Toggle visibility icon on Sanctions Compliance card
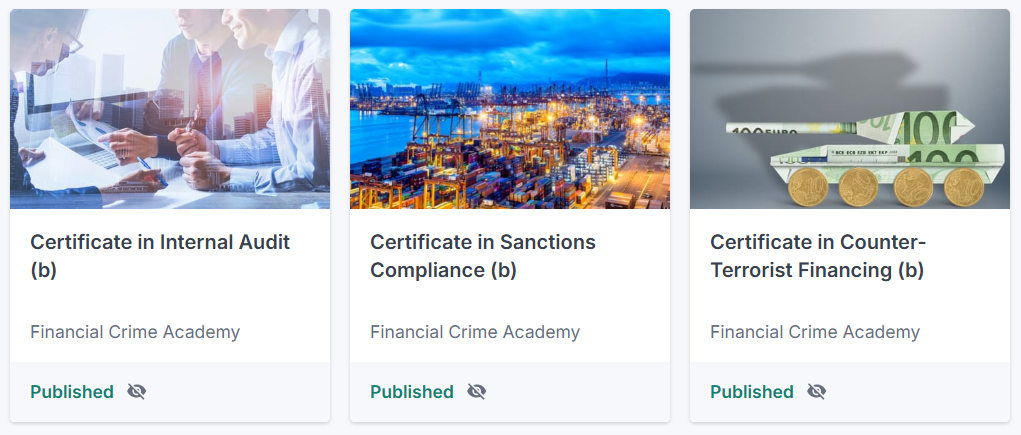1021x435 pixels. [x=477, y=391]
